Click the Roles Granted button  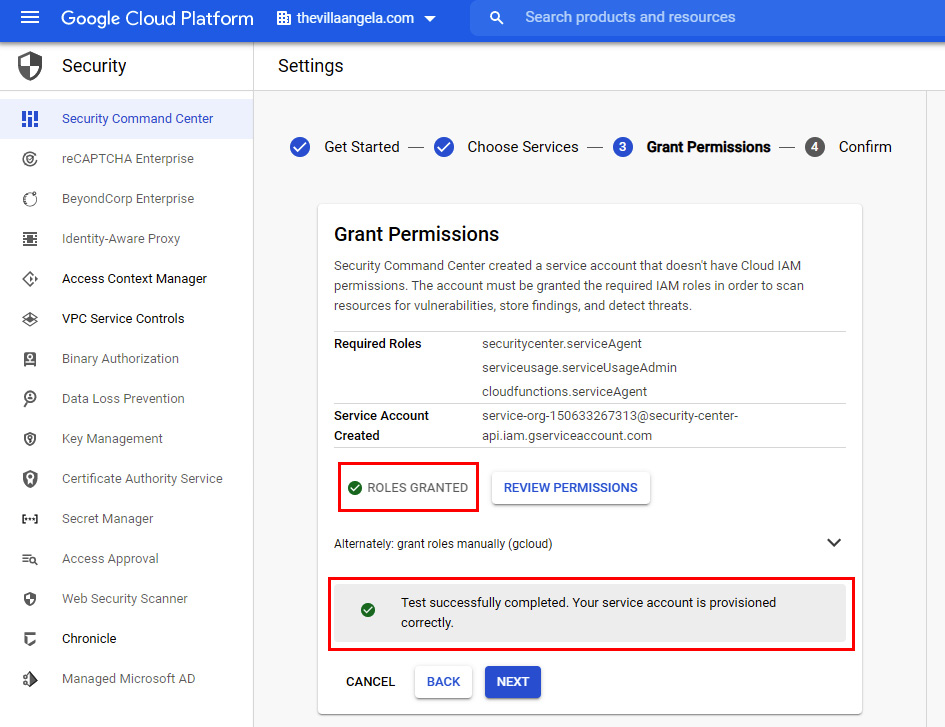(408, 488)
